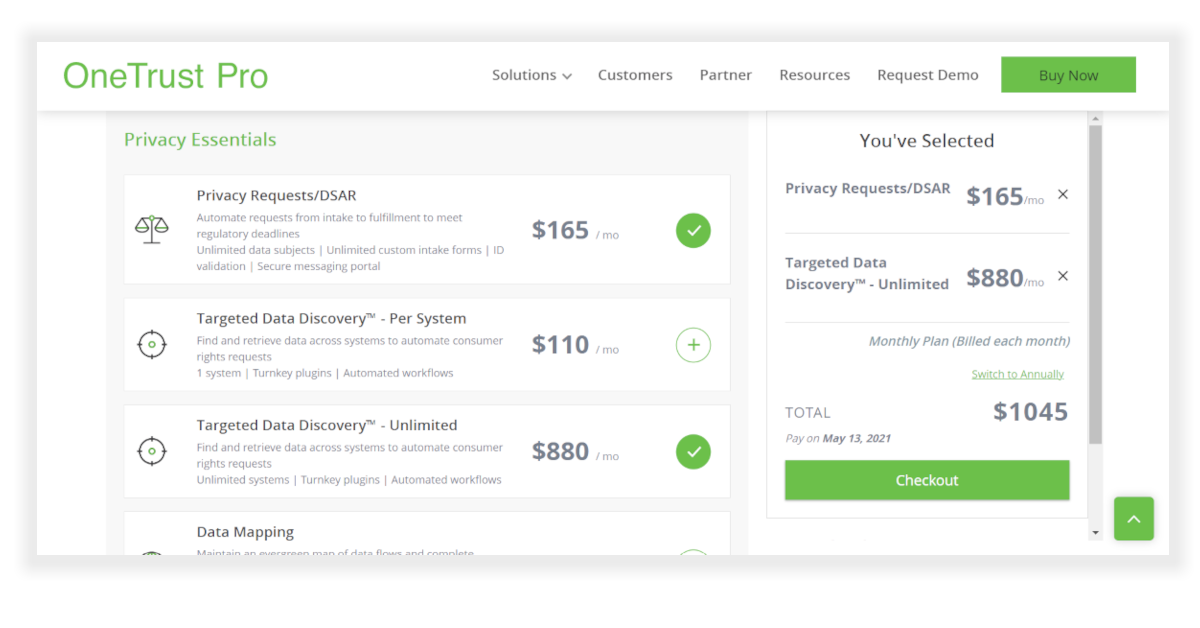Viewport: 1200px width, 628px height.
Task: Open the Customers menu item
Action: click(x=635, y=75)
